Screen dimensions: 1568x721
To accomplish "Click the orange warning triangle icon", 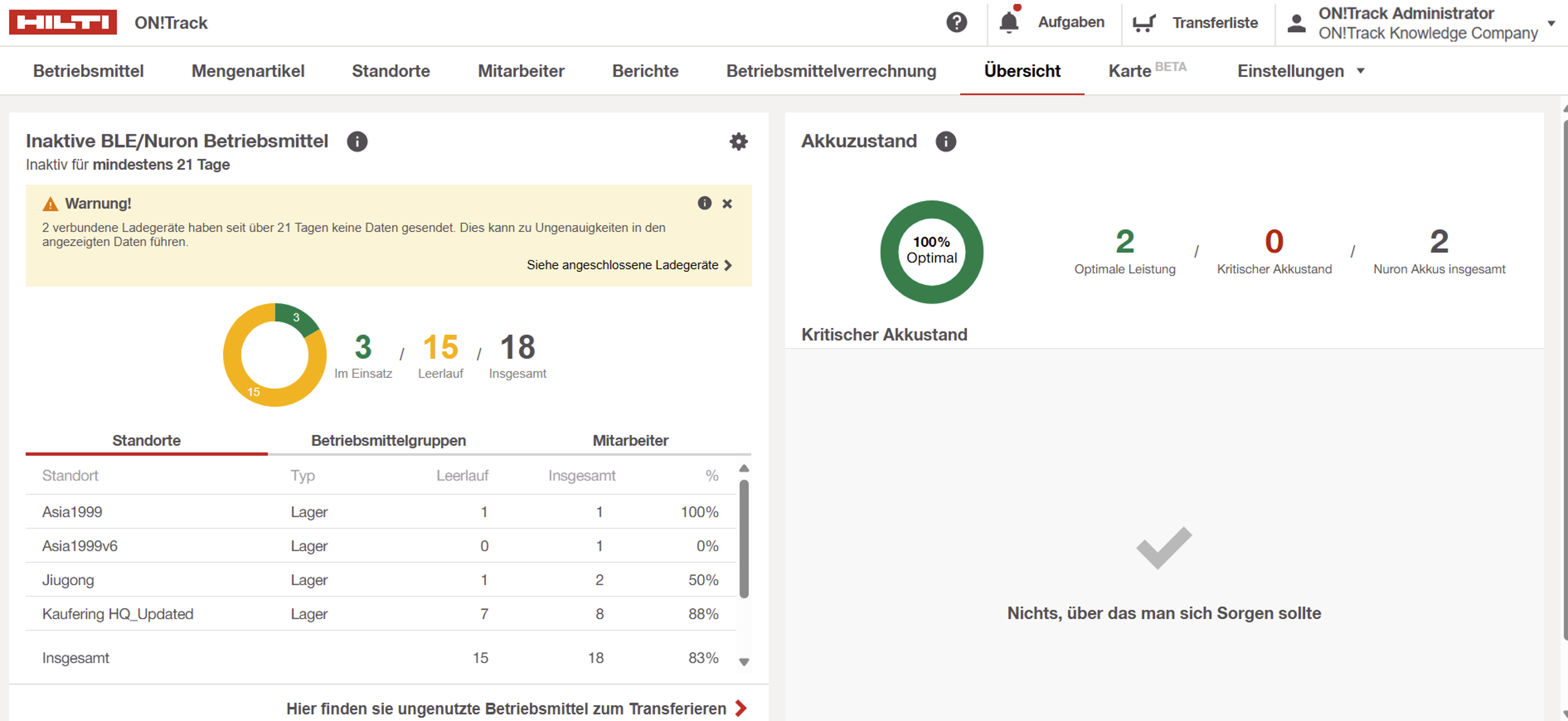I will point(51,204).
